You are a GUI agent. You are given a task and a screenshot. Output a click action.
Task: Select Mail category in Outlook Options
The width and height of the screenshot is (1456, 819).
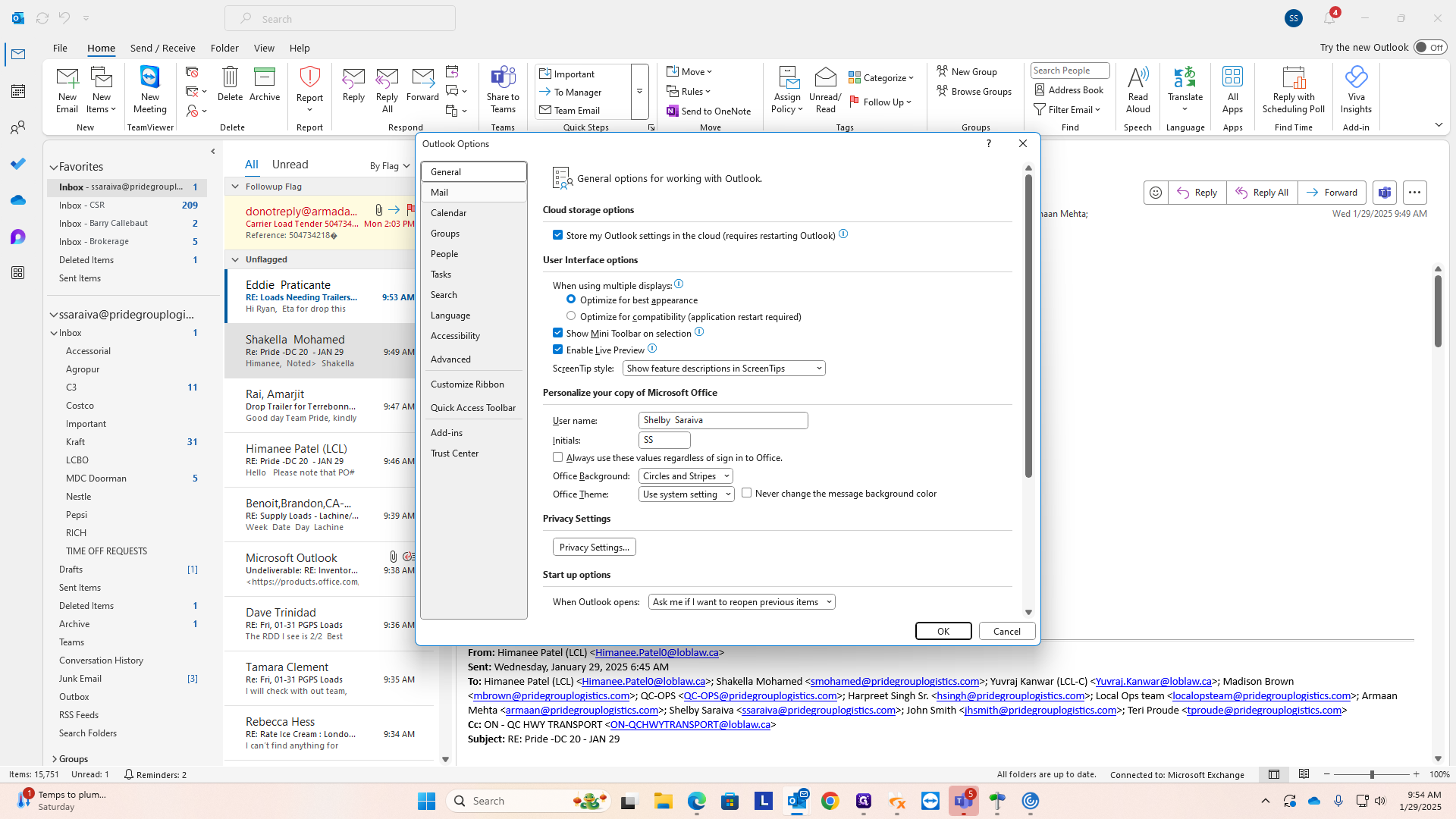point(473,193)
